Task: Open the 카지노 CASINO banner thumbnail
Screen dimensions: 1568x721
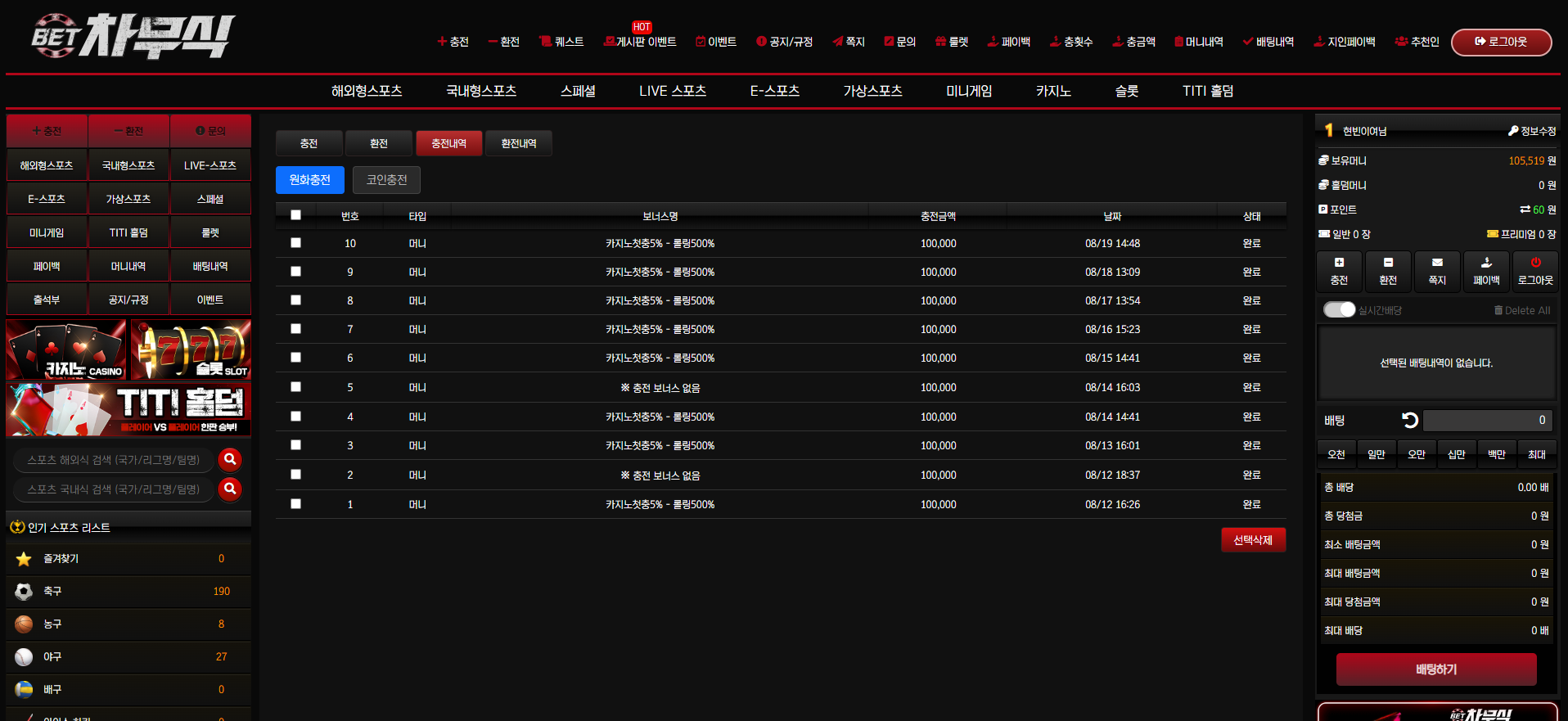Action: tap(66, 349)
